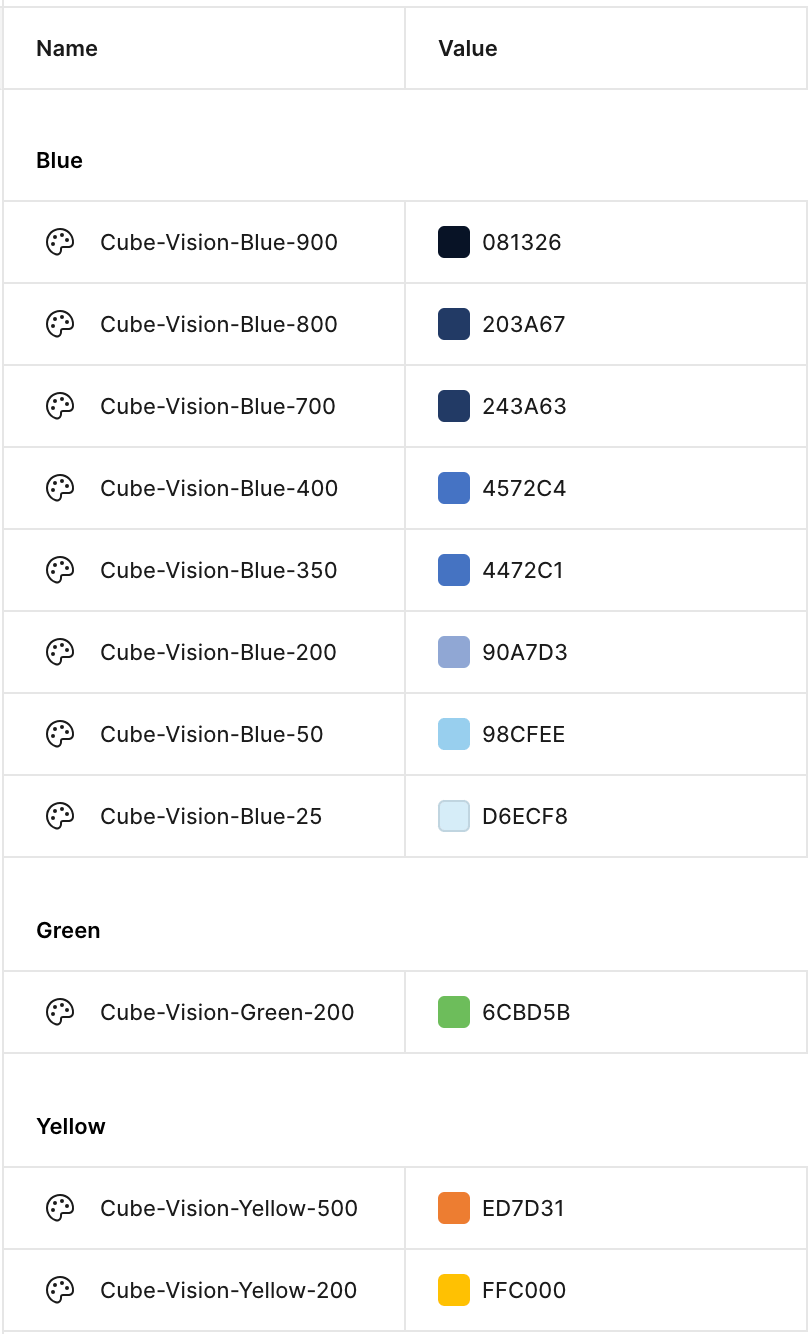The height and width of the screenshot is (1334, 808).
Task: Click the Name column header
Action: point(67,48)
